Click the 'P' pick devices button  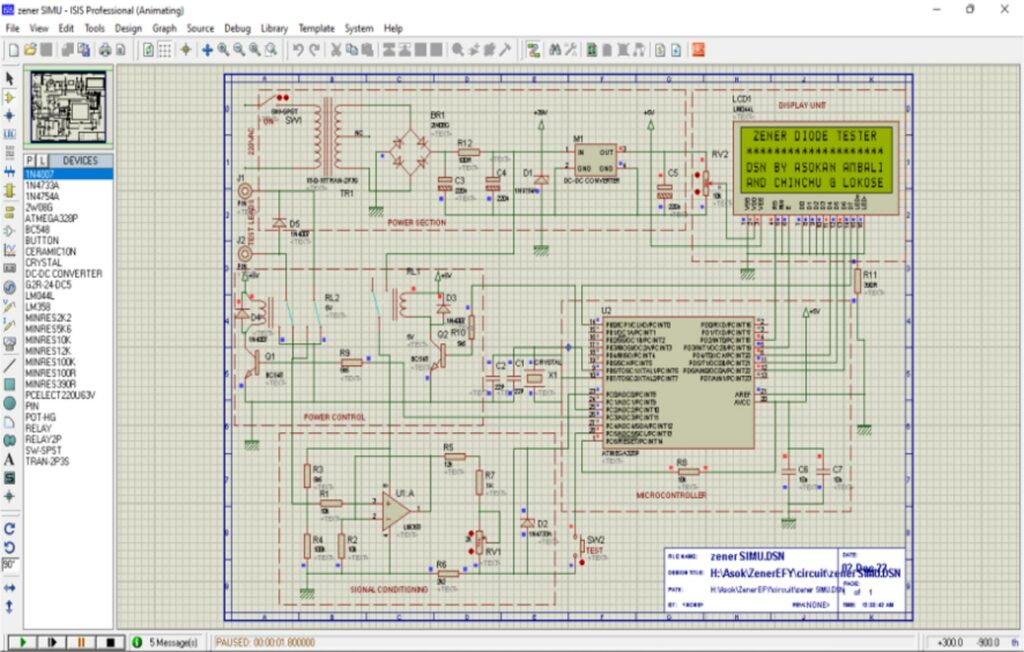click(30, 160)
